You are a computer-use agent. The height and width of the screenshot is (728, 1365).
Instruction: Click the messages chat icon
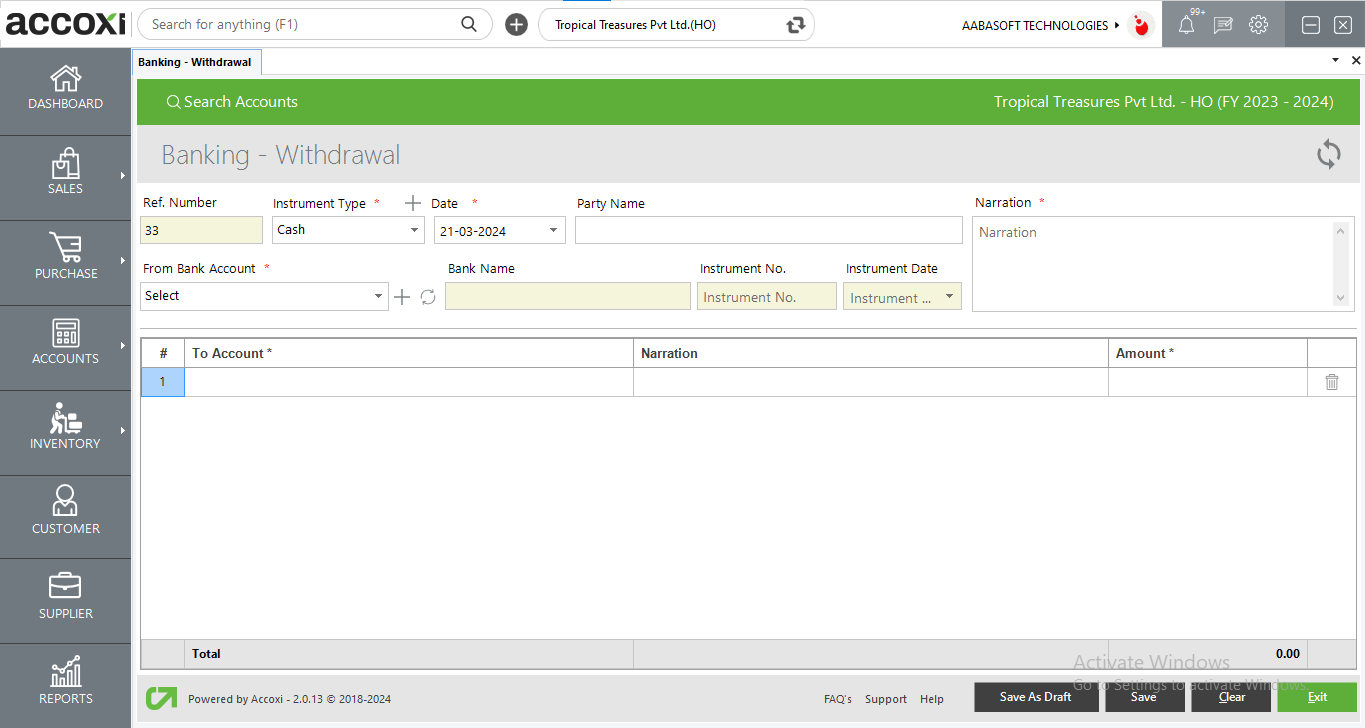tap(1222, 25)
